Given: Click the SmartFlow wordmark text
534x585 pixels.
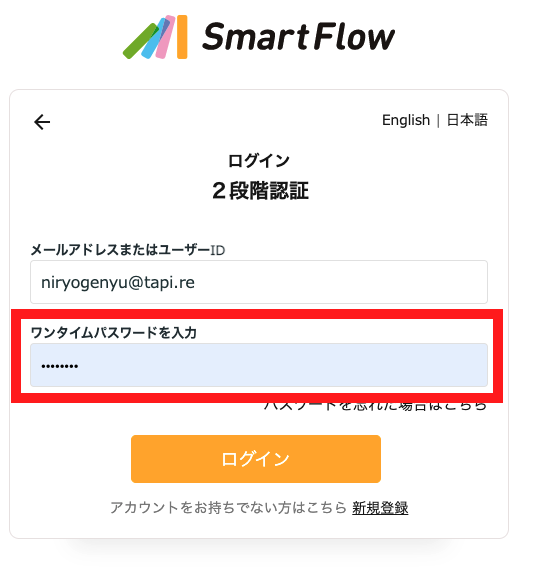Looking at the screenshot, I should 298,36.
